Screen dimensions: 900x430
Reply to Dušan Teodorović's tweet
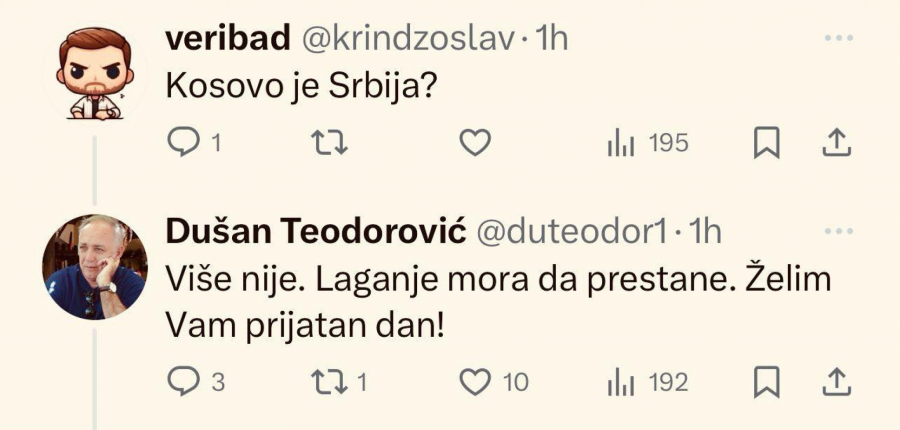[184, 382]
